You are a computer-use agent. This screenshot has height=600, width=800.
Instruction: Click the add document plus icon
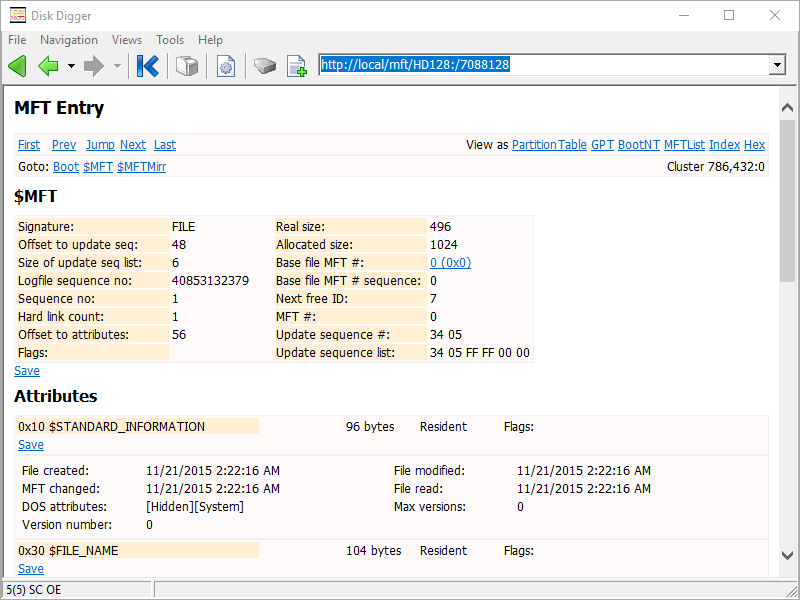296,66
